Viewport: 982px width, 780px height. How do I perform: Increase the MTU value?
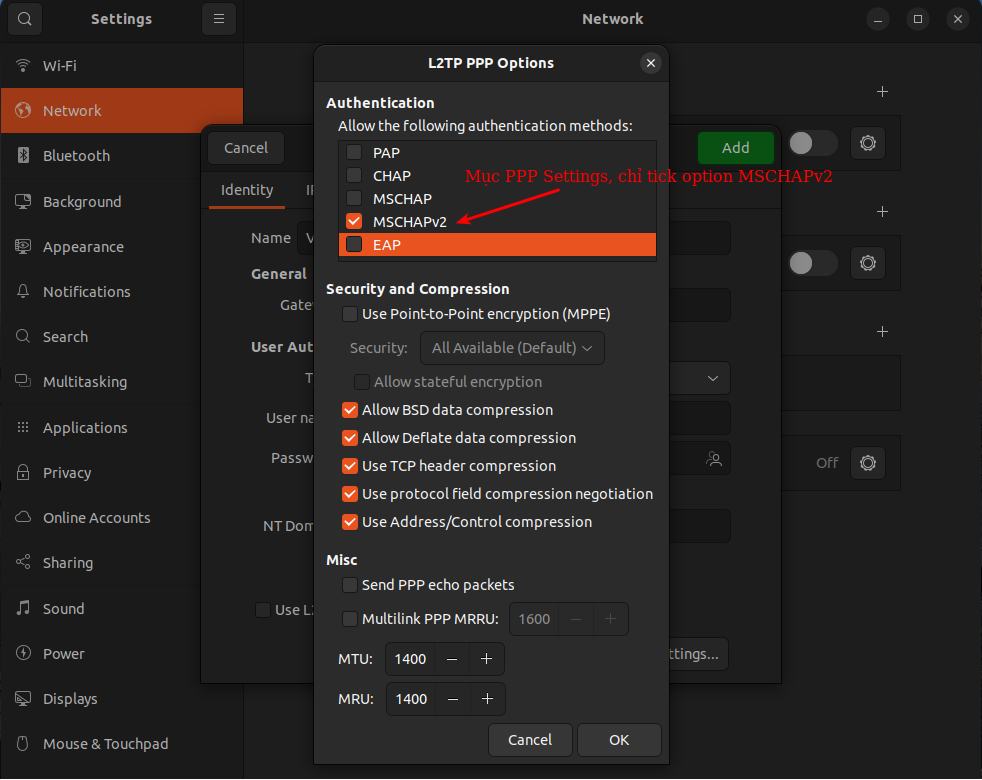486,659
